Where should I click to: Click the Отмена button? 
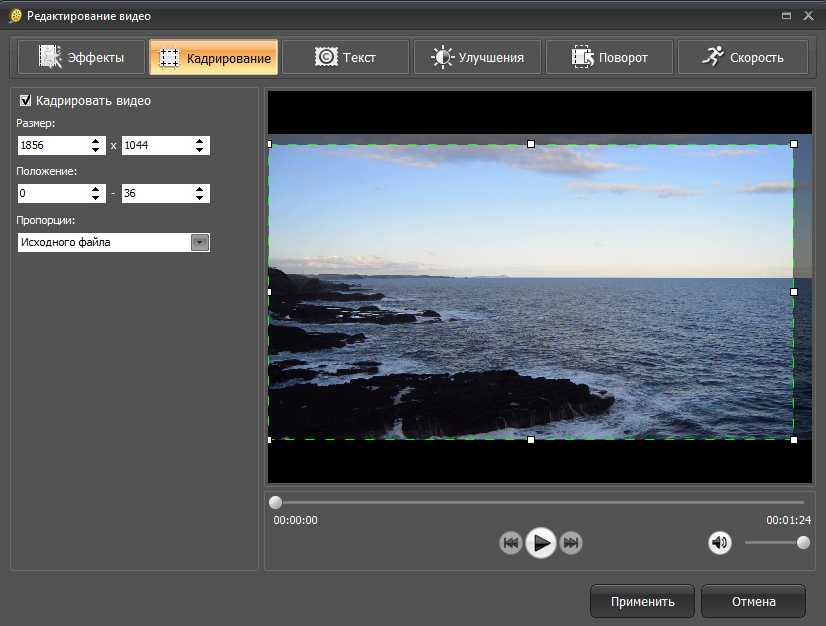pos(752,601)
